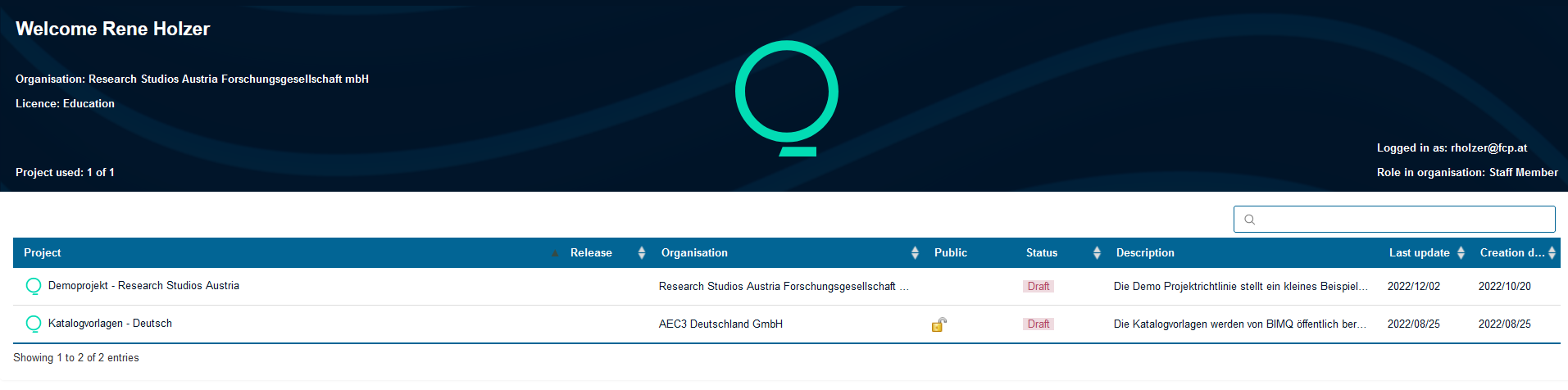Select the Description column header
The width and height of the screenshot is (1568, 390).
coord(1145,253)
